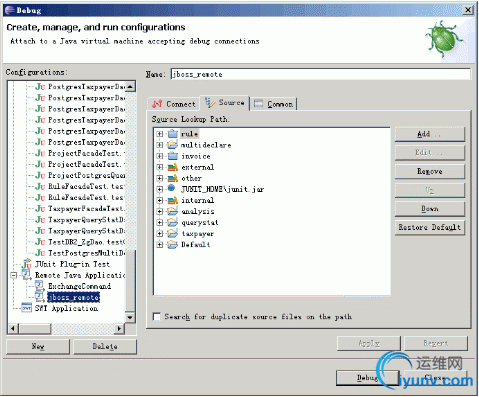Open the Common tab
Viewport: 479px width, 397px height.
273,104
